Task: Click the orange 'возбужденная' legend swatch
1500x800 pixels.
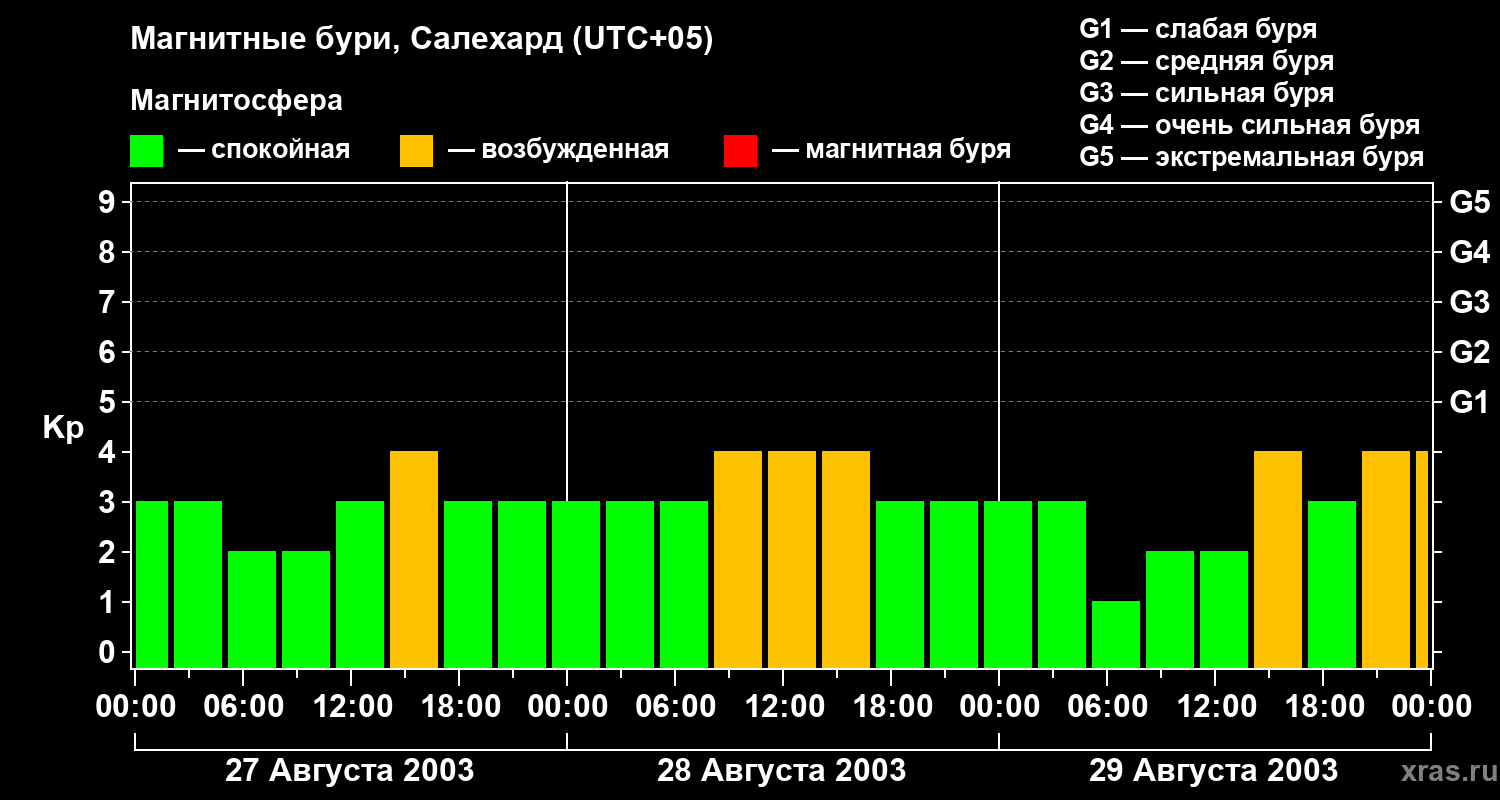Action: tap(417, 151)
